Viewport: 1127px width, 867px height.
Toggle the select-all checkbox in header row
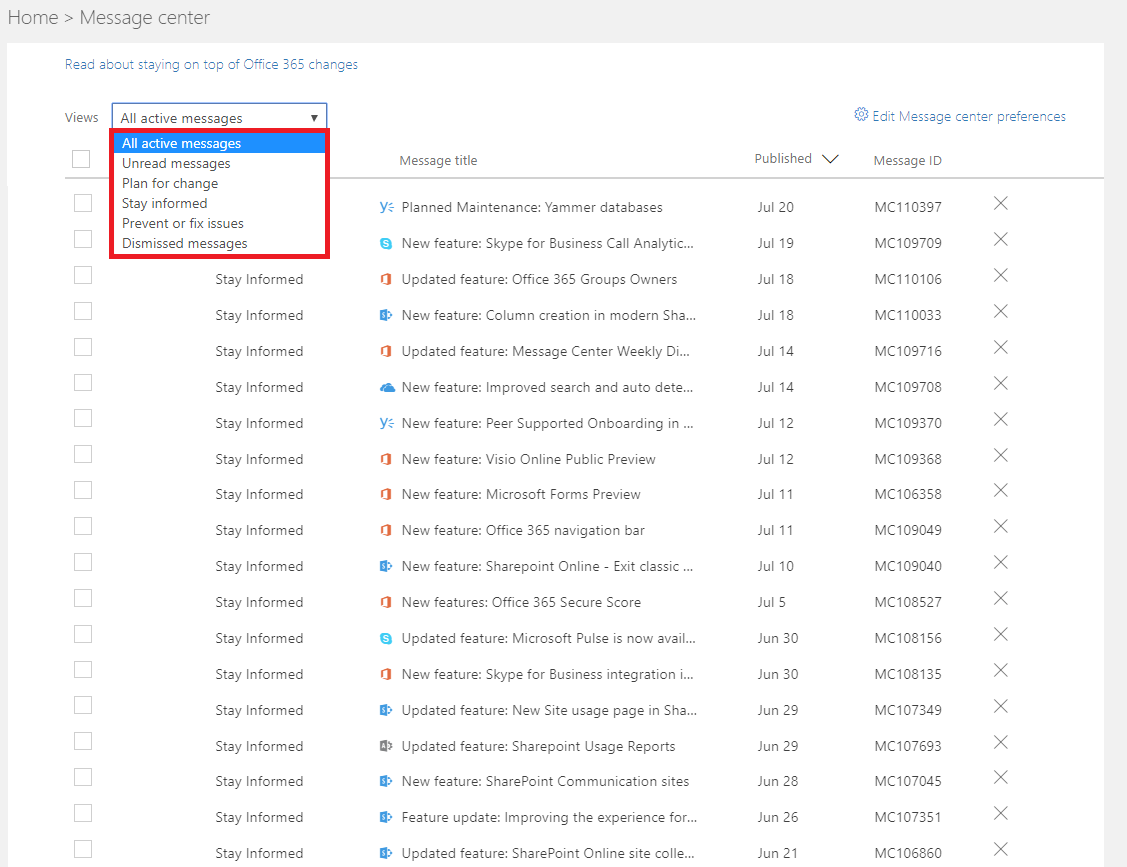coord(81,159)
